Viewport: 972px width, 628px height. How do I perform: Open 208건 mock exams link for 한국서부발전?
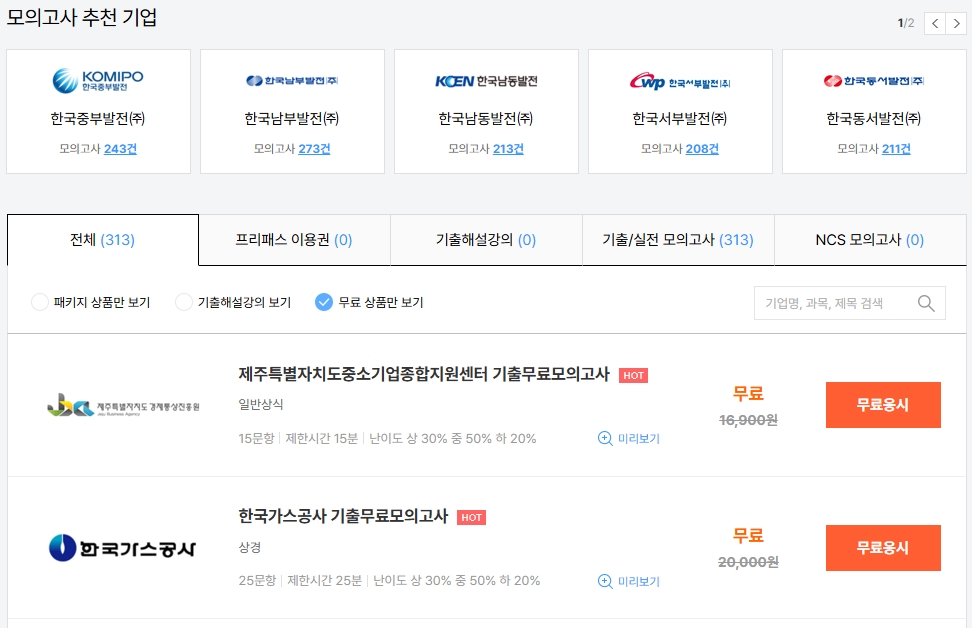tap(702, 149)
